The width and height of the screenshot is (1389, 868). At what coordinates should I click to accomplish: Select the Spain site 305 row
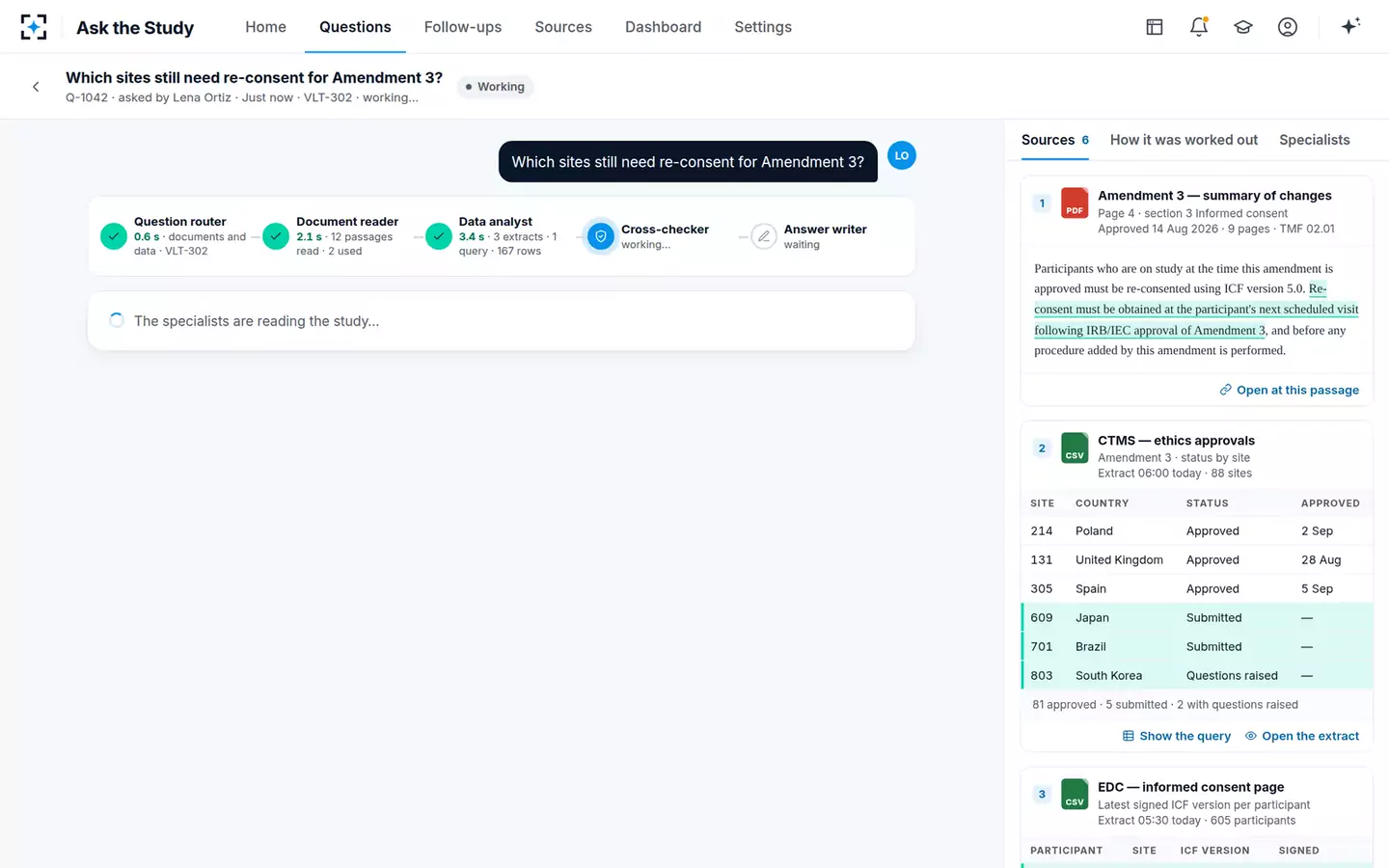[1197, 588]
